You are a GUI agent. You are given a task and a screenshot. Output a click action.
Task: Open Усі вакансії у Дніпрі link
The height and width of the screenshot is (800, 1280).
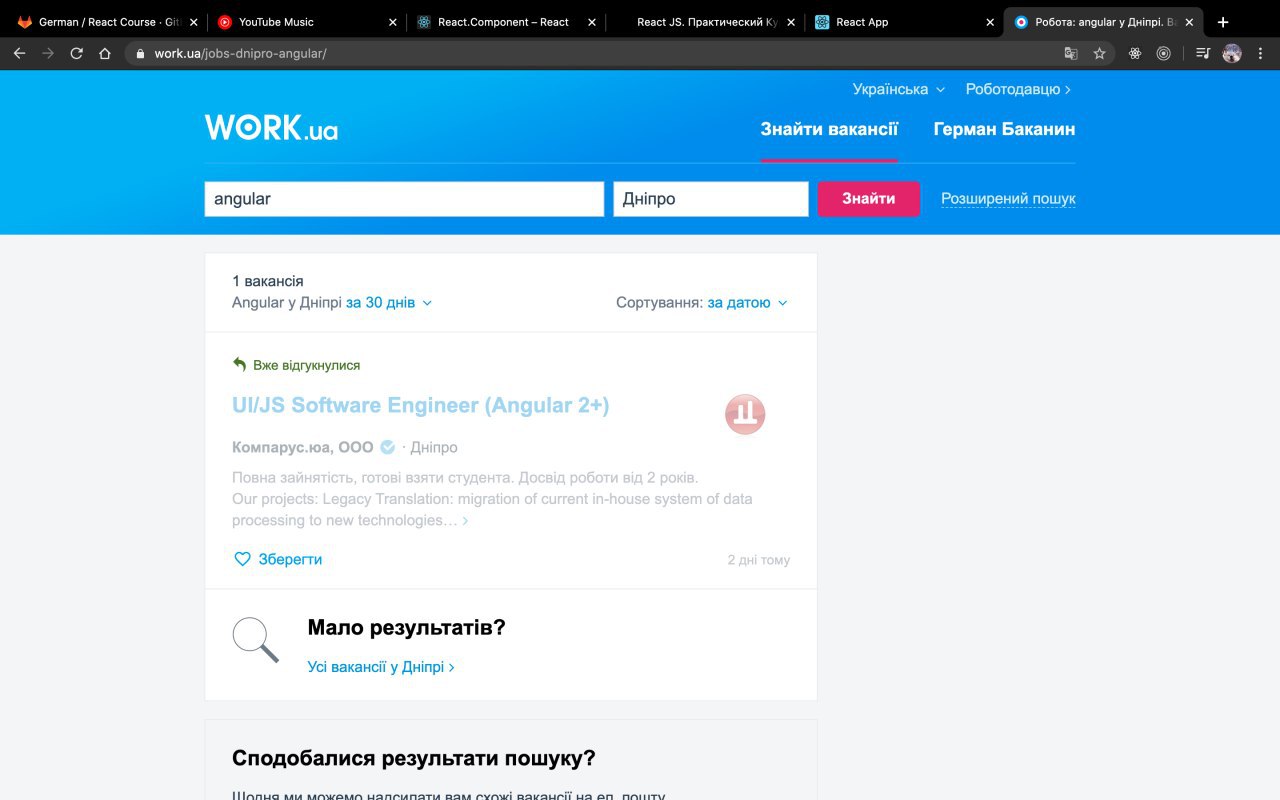point(381,667)
